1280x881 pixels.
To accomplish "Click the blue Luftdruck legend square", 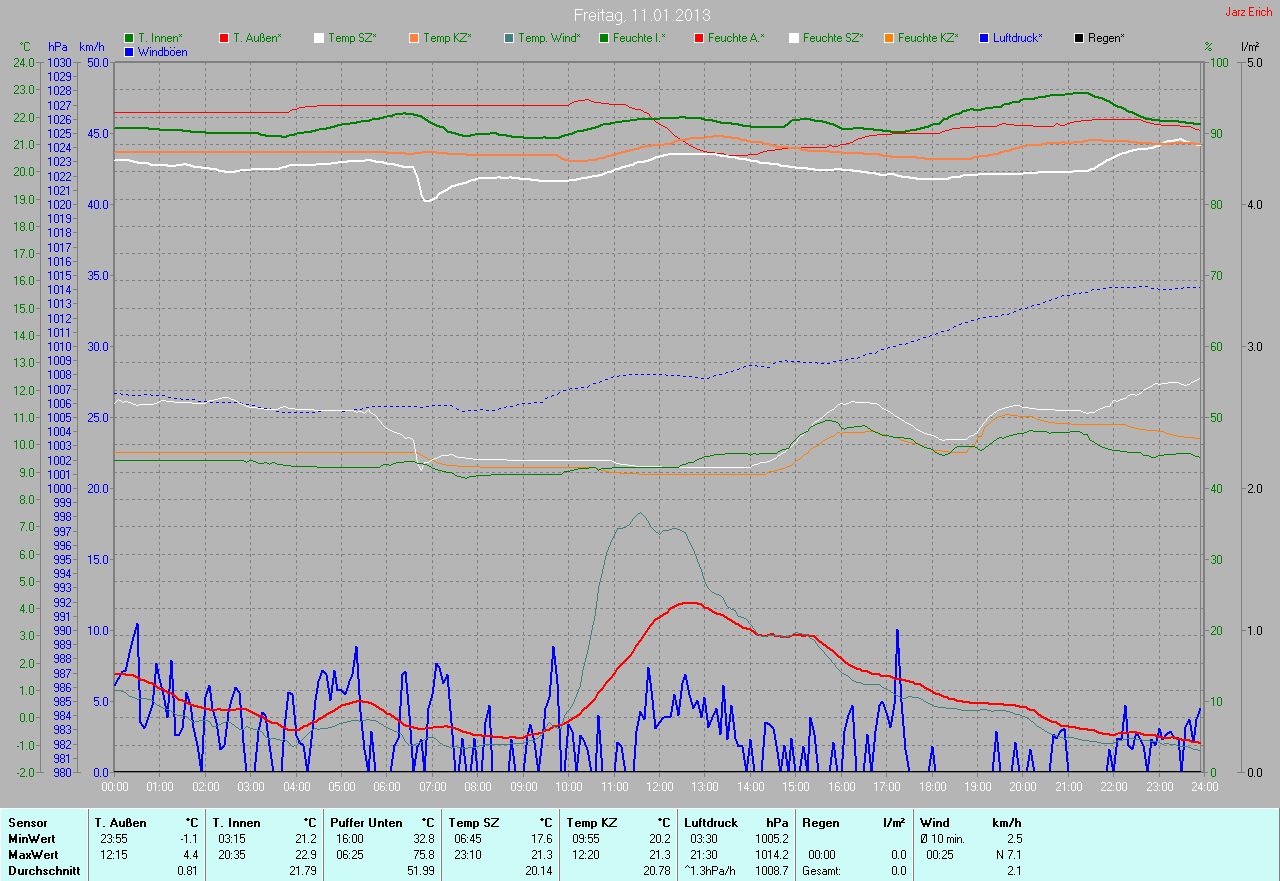I will 984,38.
